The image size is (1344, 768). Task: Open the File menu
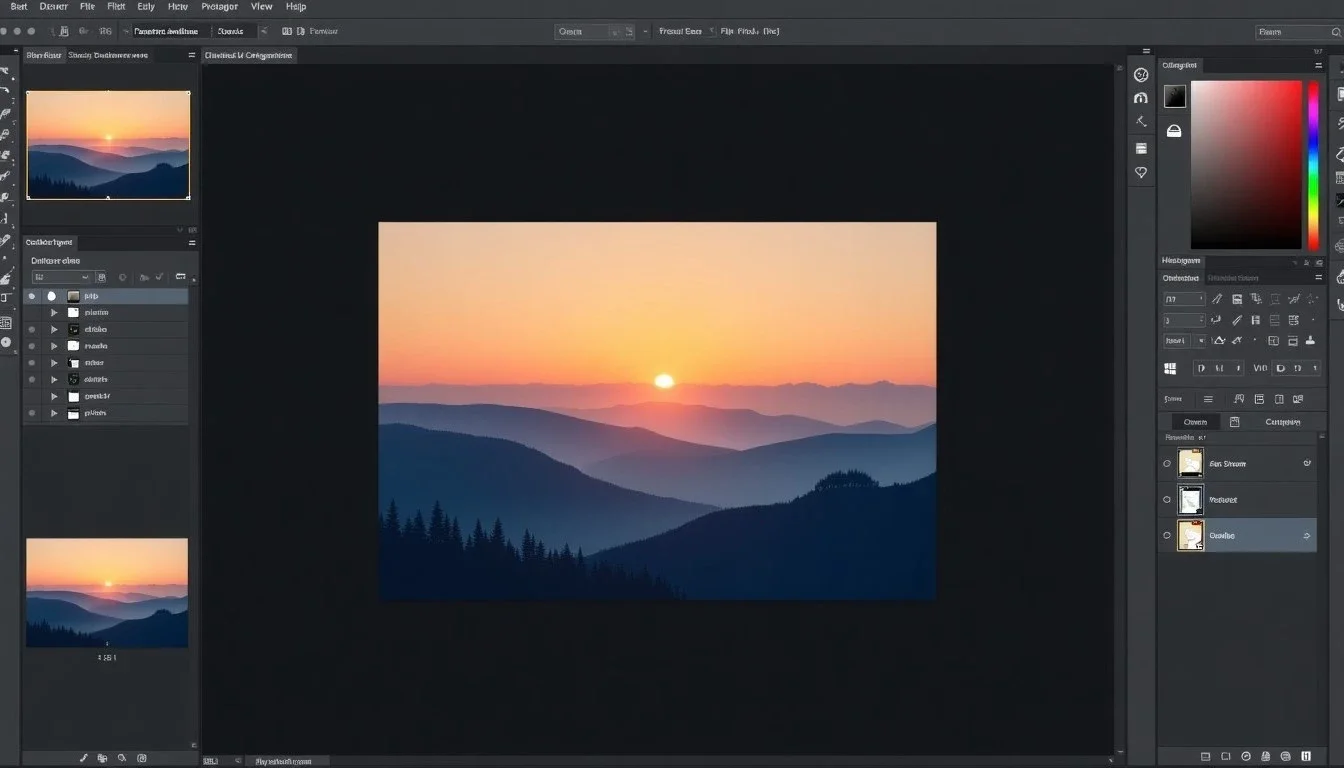pos(87,6)
